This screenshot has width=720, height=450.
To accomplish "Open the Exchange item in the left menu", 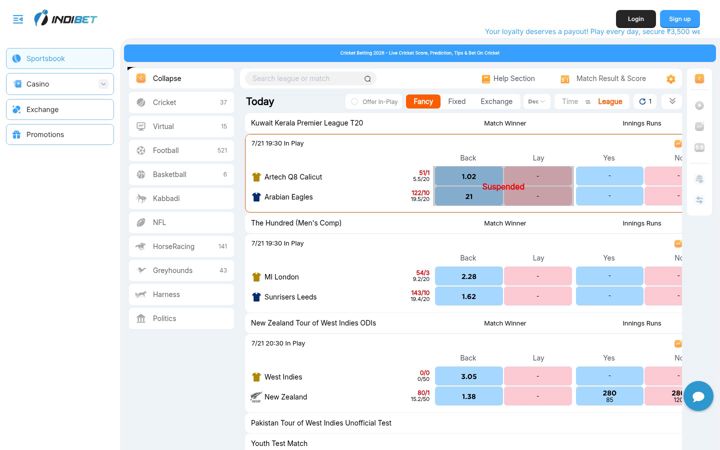I will click(60, 109).
